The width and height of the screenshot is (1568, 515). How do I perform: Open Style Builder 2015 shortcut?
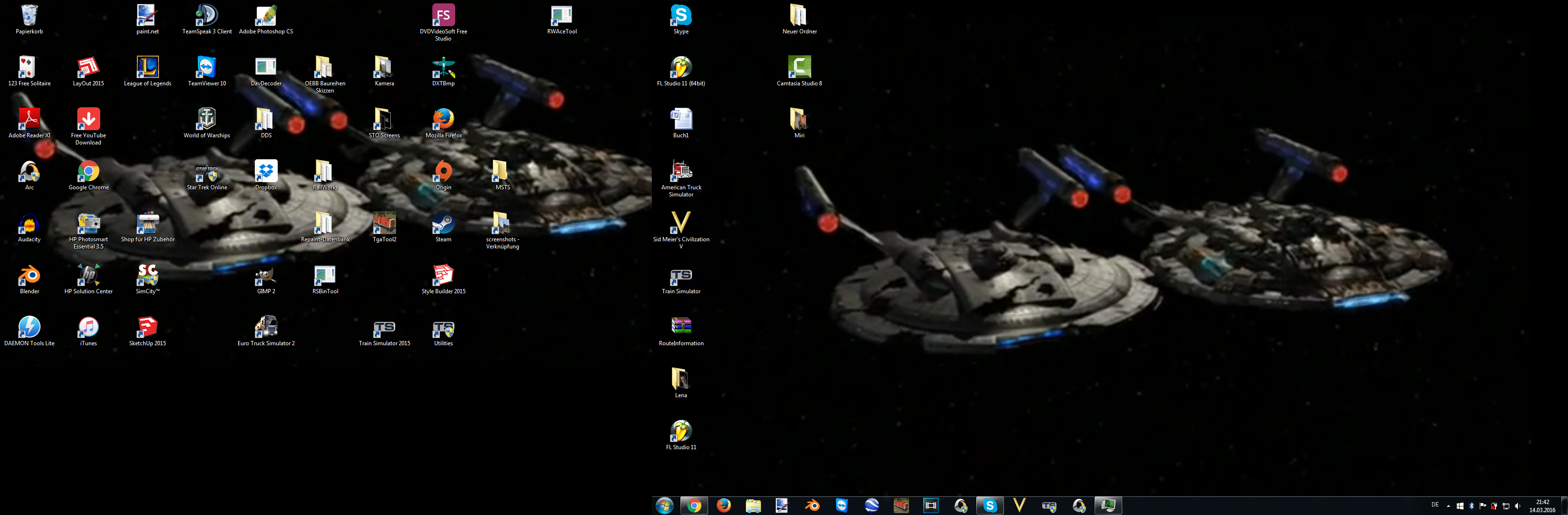(x=443, y=279)
